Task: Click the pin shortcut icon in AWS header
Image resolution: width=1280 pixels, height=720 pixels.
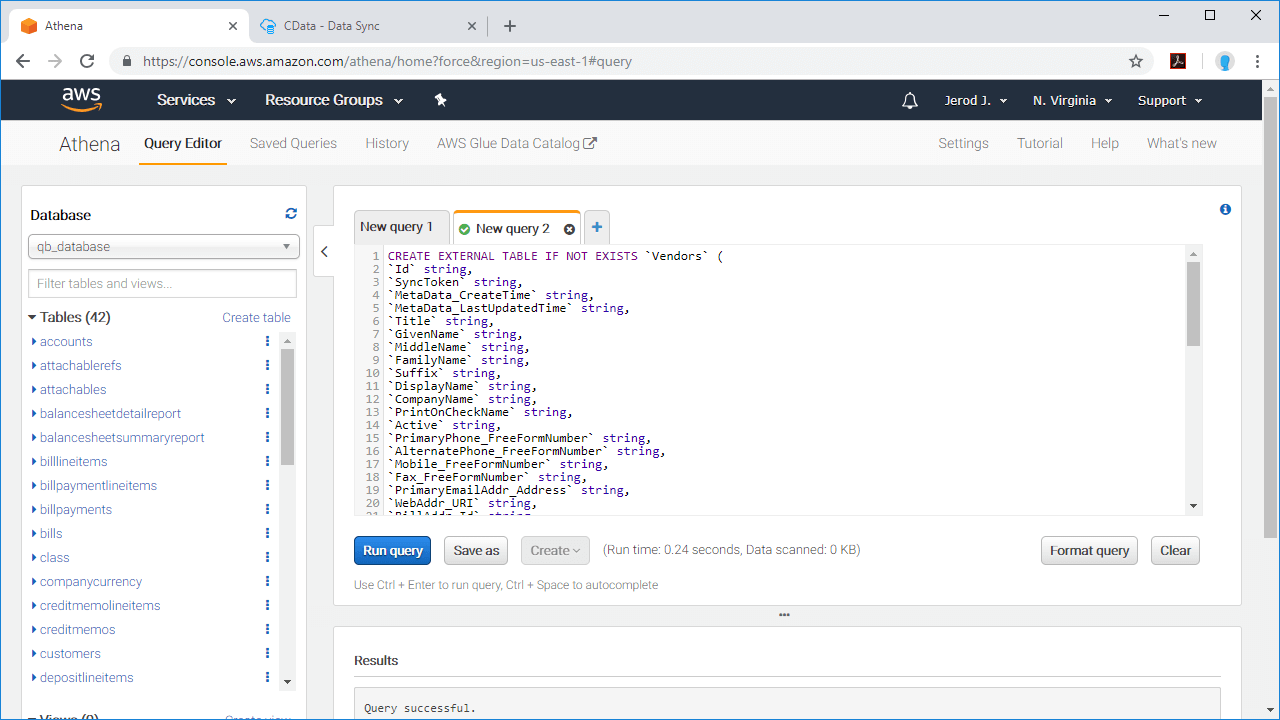Action: [x=440, y=100]
